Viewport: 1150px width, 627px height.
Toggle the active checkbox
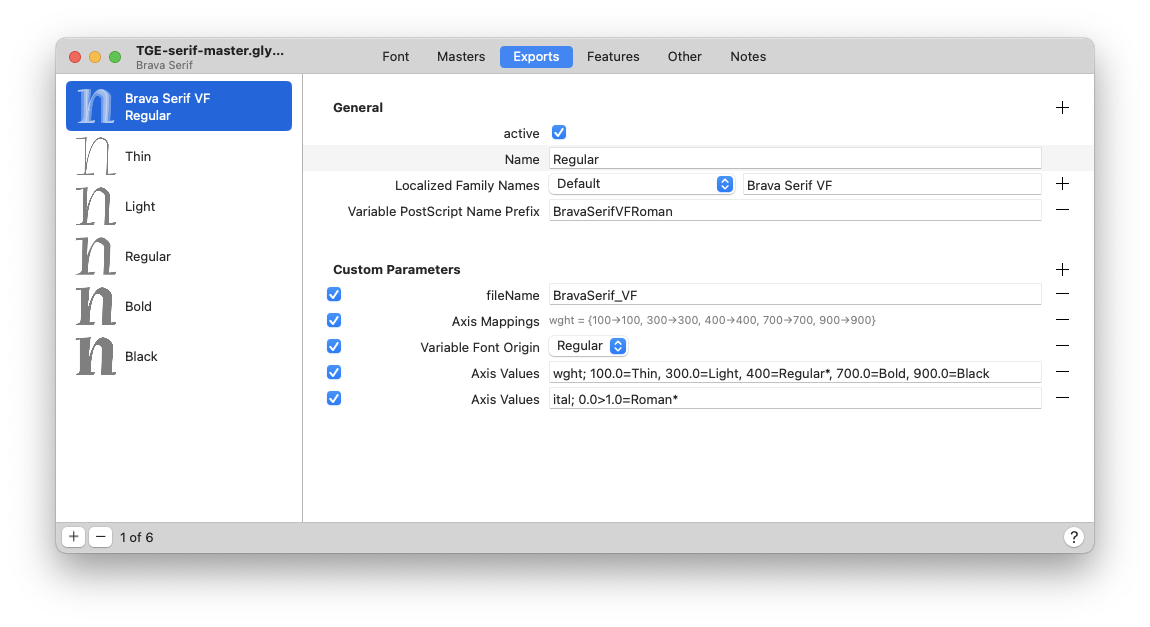(x=559, y=133)
